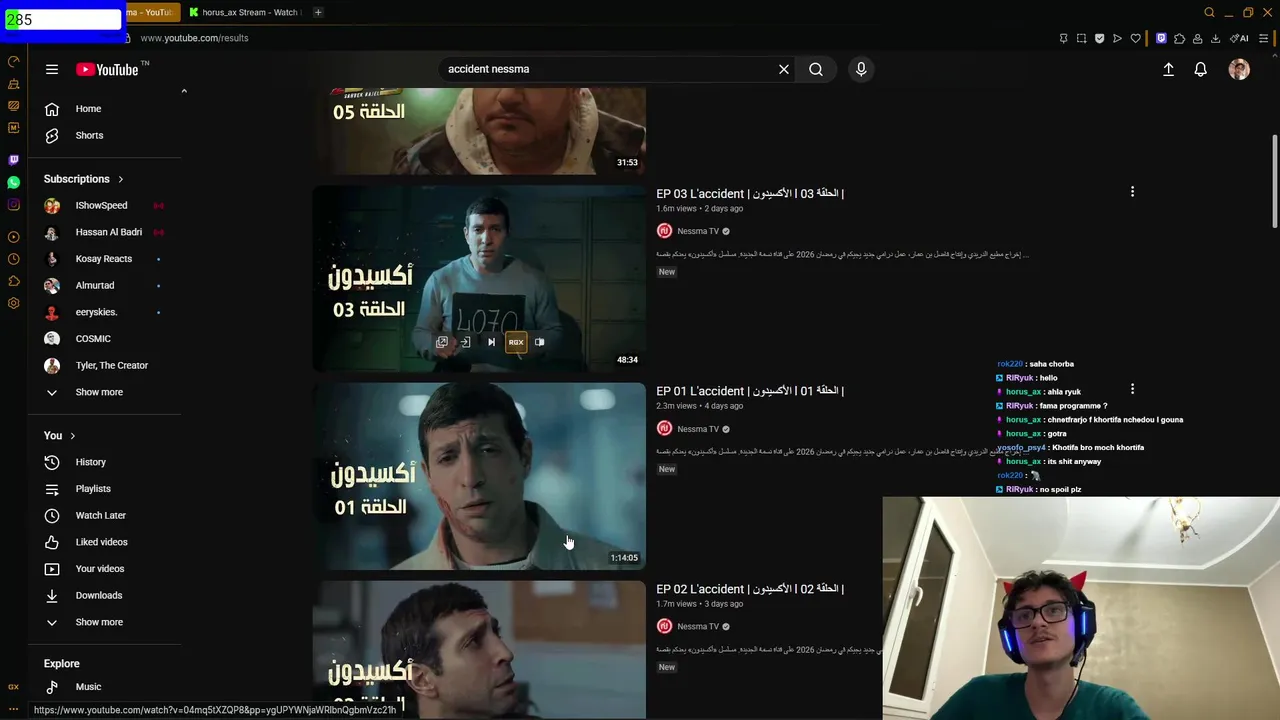Open Instagram in Opera sidebar
This screenshot has width=1280, height=720.
(x=13, y=205)
